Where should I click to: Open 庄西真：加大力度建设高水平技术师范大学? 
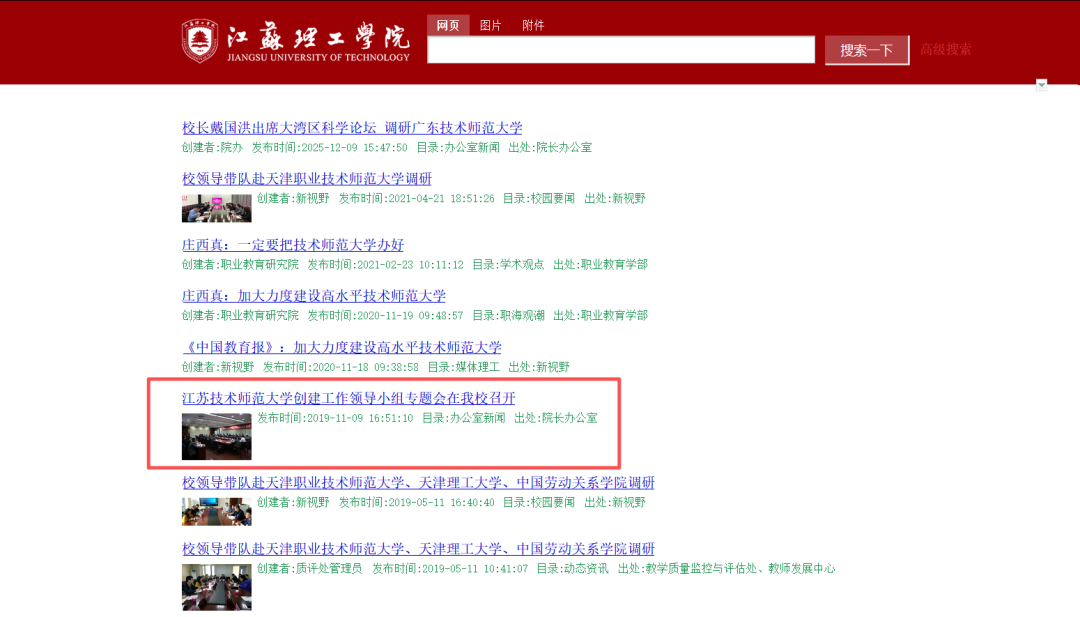(x=317, y=295)
